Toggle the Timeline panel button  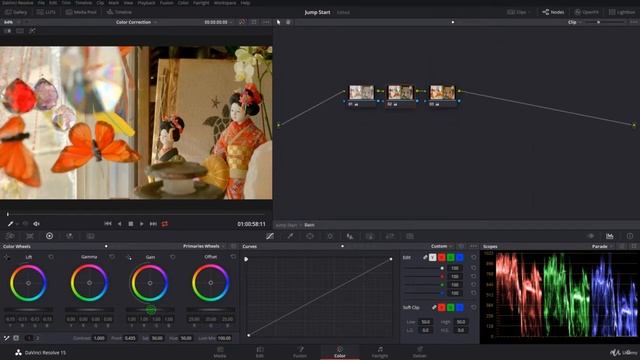click(119, 12)
